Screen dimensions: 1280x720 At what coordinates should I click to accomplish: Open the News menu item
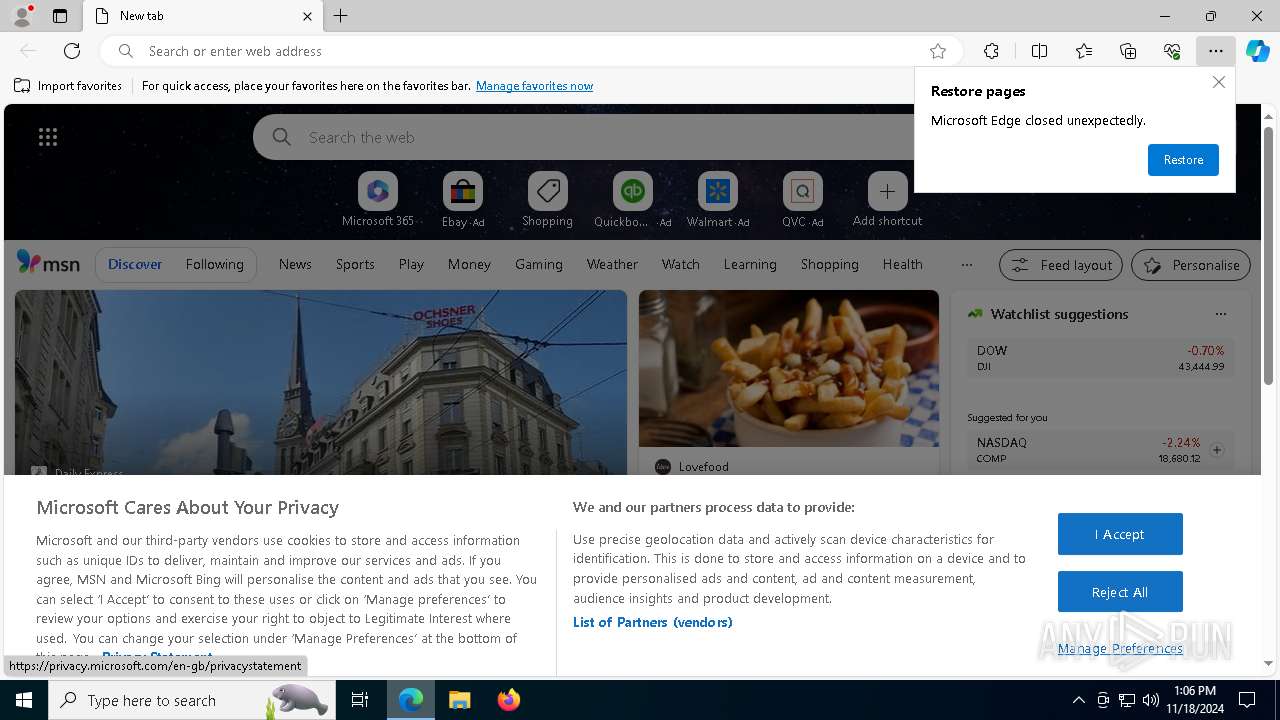295,264
